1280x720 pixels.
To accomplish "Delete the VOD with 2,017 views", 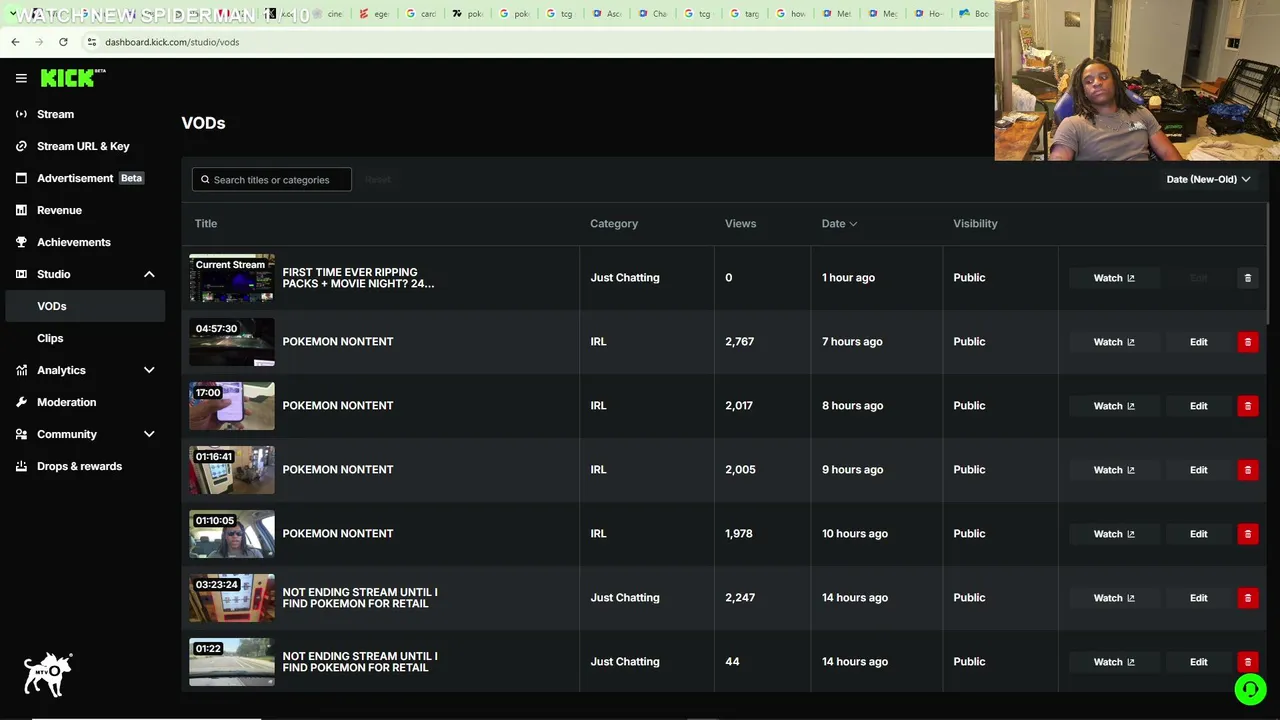I will [1247, 406].
